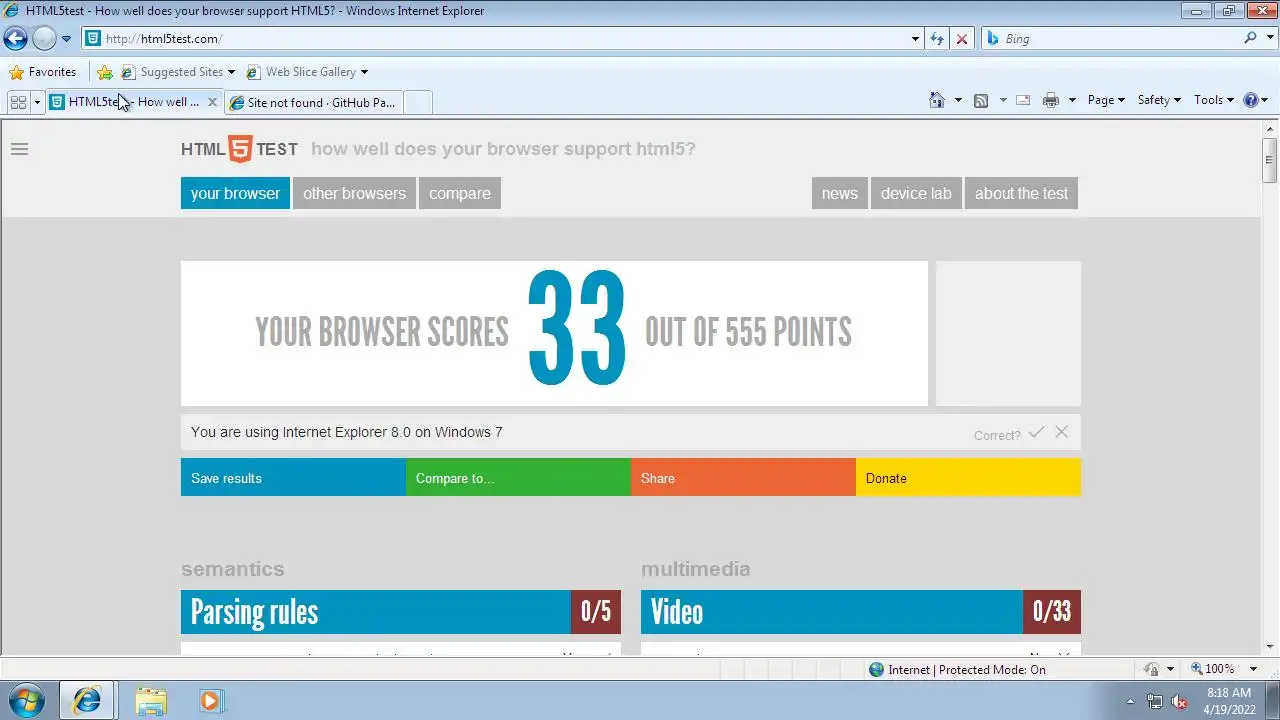Click the Print icon
Viewport: 1280px width, 720px height.
point(1051,100)
